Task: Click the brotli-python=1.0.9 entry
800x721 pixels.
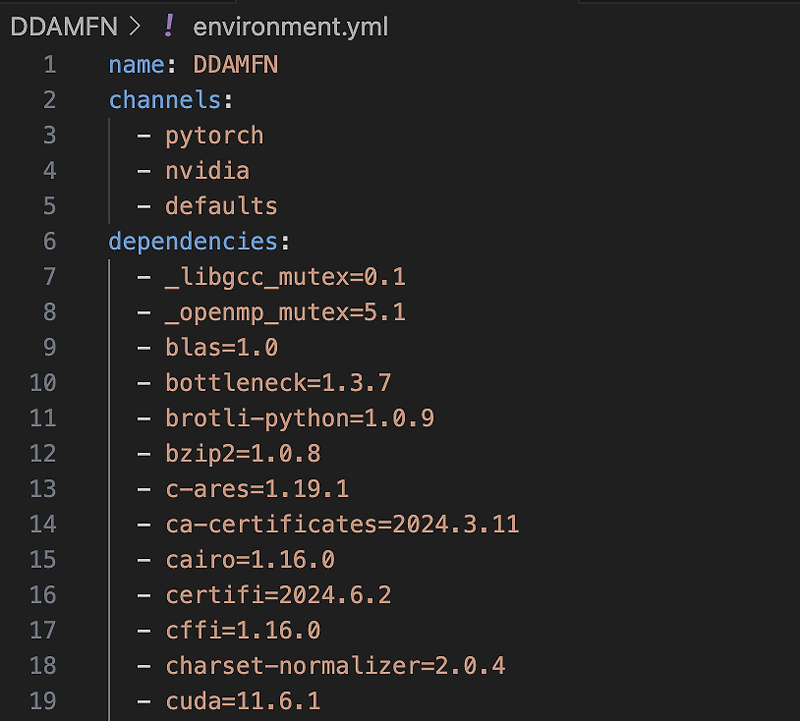Action: (300, 418)
